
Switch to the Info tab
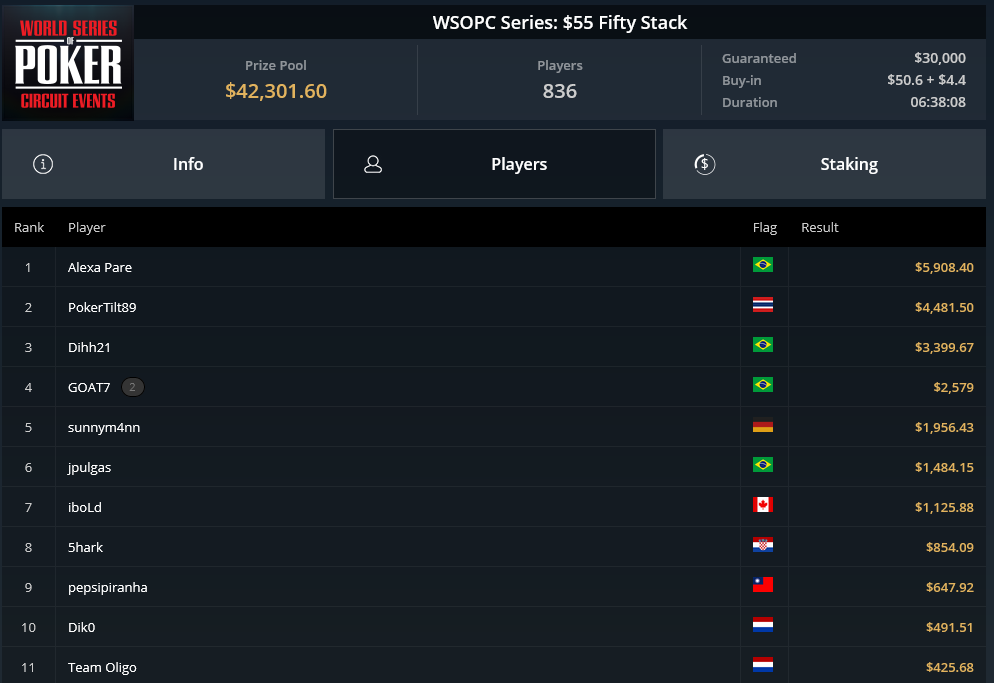(x=164, y=164)
